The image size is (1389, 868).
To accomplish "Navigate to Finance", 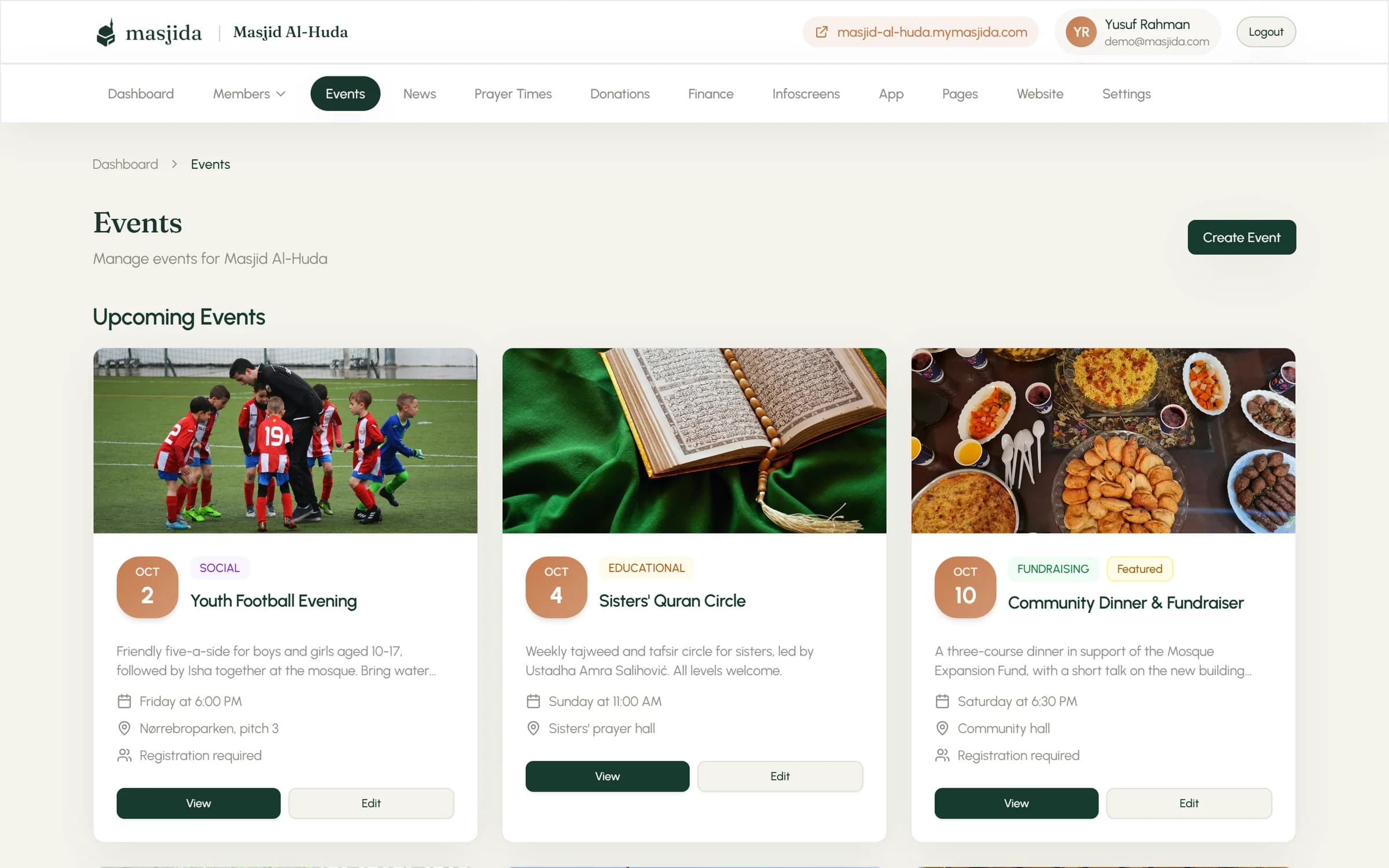I will (x=711, y=94).
